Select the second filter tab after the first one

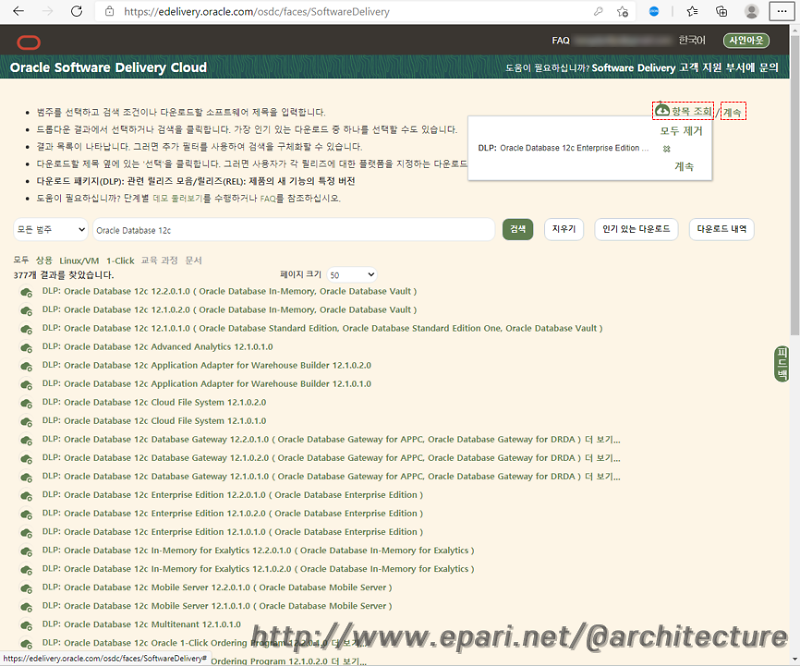pyautogui.click(x=44, y=261)
